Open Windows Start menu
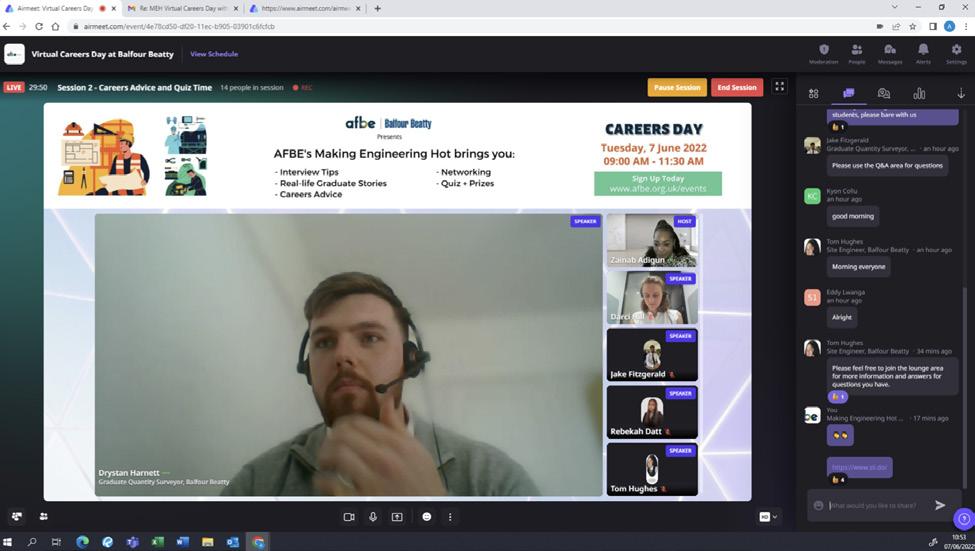975x551 pixels. (x=7, y=542)
